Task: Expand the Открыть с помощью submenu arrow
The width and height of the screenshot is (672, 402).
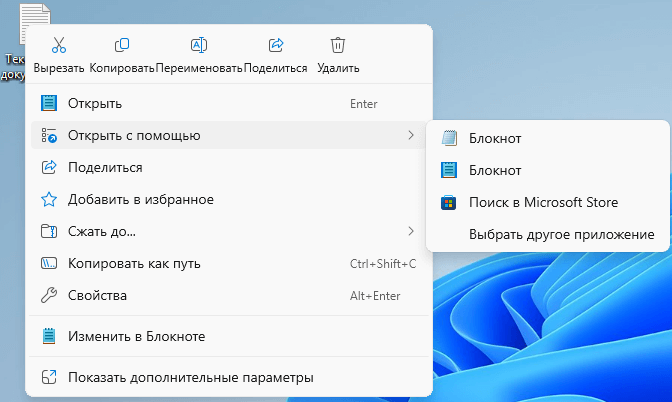Action: (410, 135)
